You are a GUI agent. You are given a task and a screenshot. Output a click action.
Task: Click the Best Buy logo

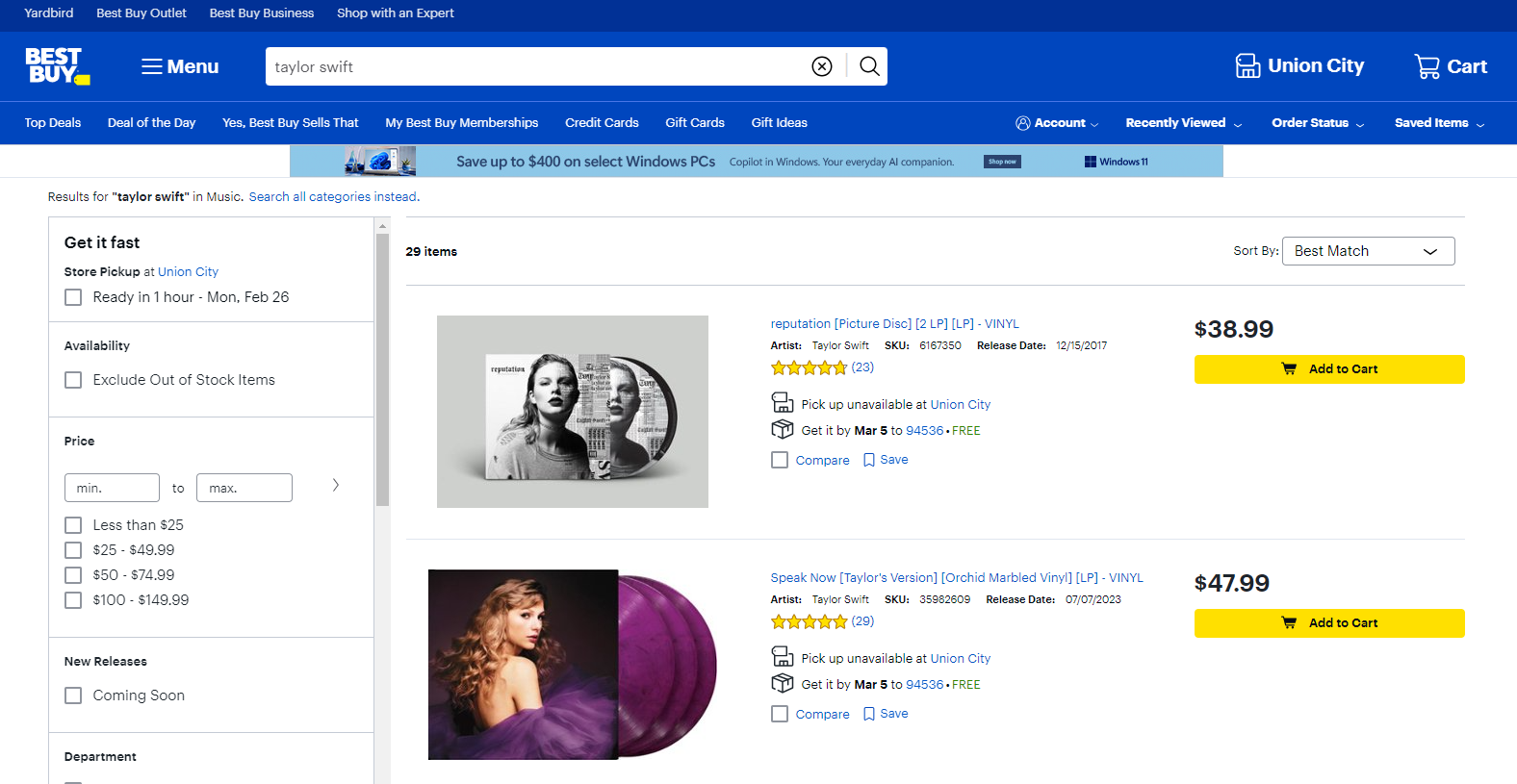[x=57, y=66]
